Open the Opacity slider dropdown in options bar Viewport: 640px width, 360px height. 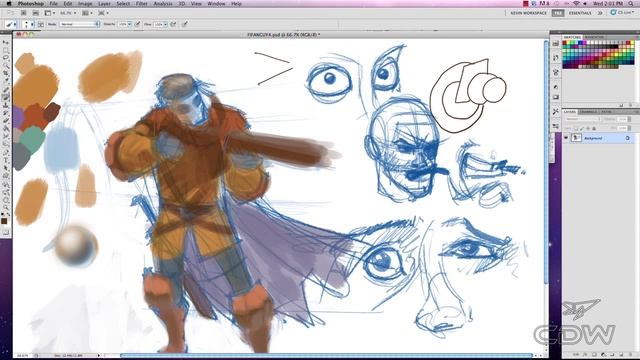tap(129, 24)
